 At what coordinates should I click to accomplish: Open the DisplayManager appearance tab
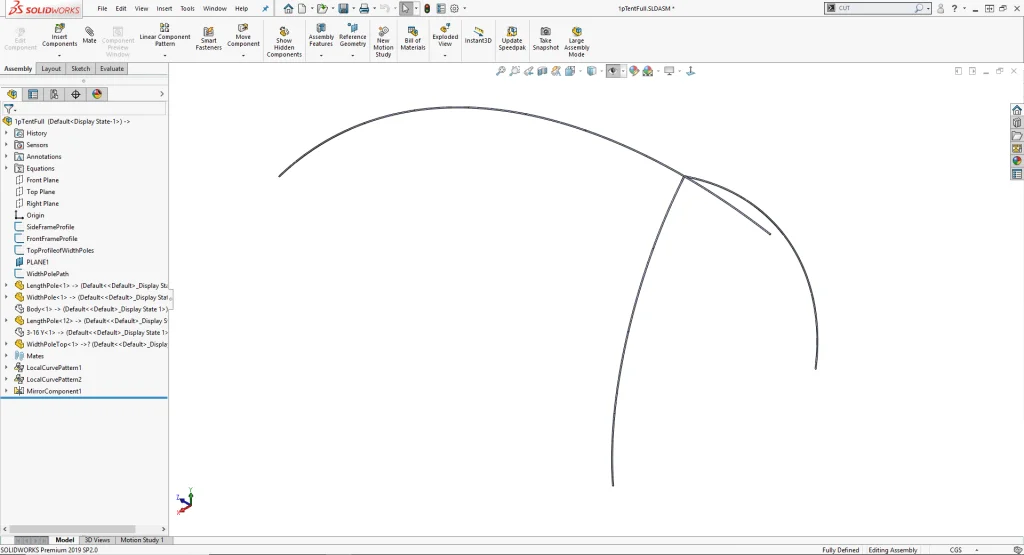(x=97, y=94)
